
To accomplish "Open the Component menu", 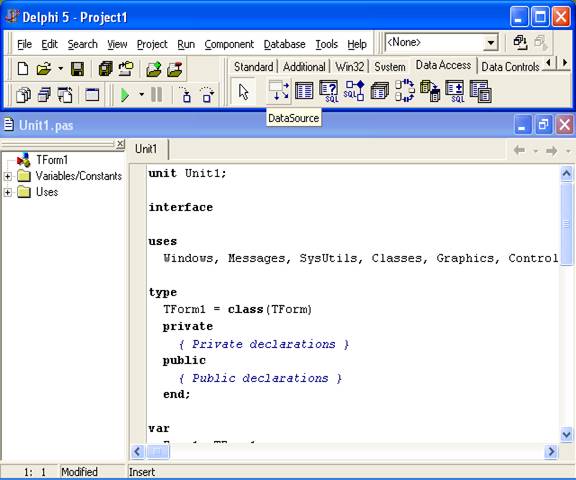I will [x=229, y=44].
